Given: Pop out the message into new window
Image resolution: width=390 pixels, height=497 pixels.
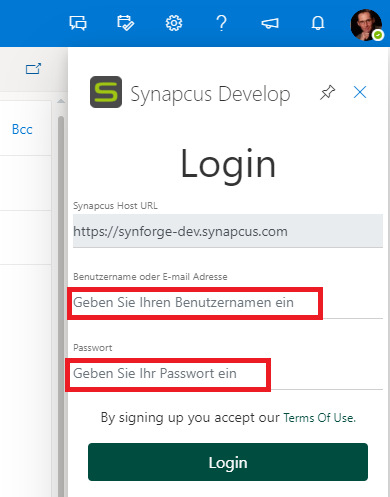Looking at the screenshot, I should (x=33, y=69).
